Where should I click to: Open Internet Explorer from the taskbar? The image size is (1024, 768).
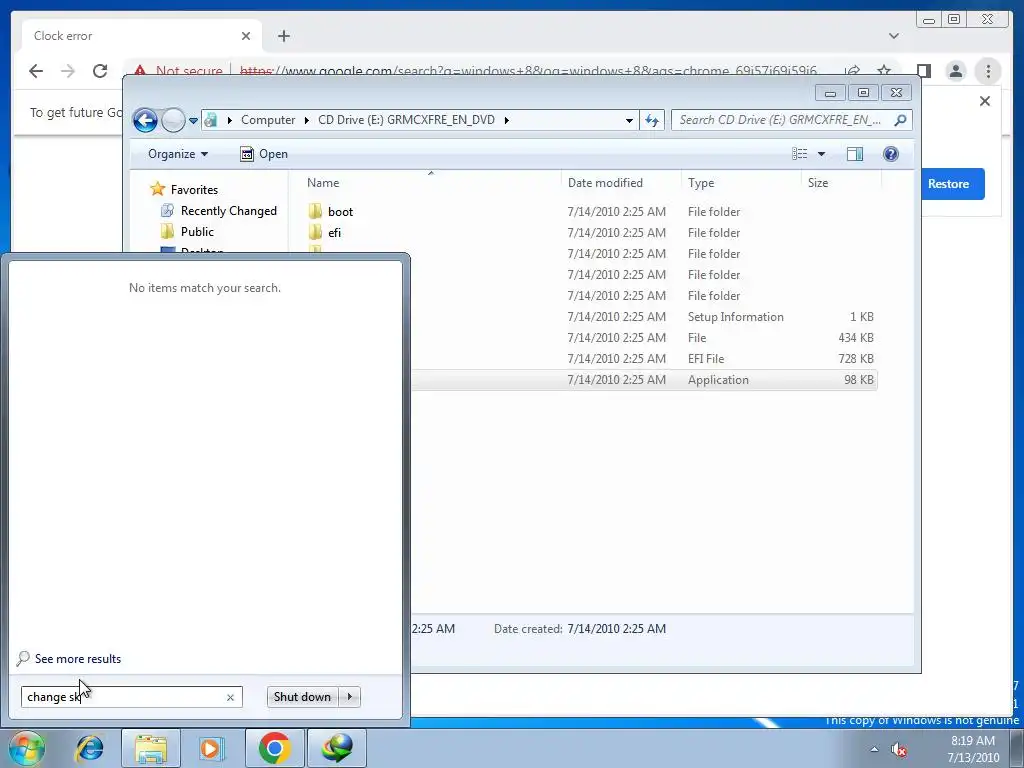(89, 748)
